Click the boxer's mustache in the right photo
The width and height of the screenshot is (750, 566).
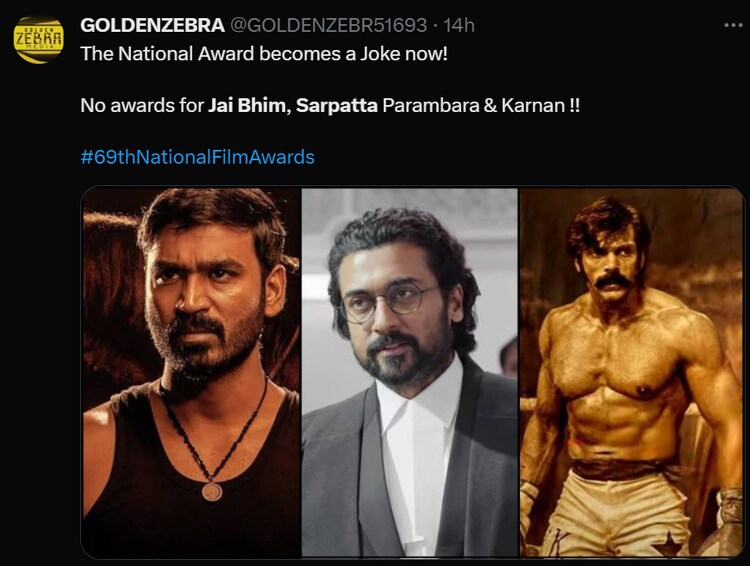point(612,281)
